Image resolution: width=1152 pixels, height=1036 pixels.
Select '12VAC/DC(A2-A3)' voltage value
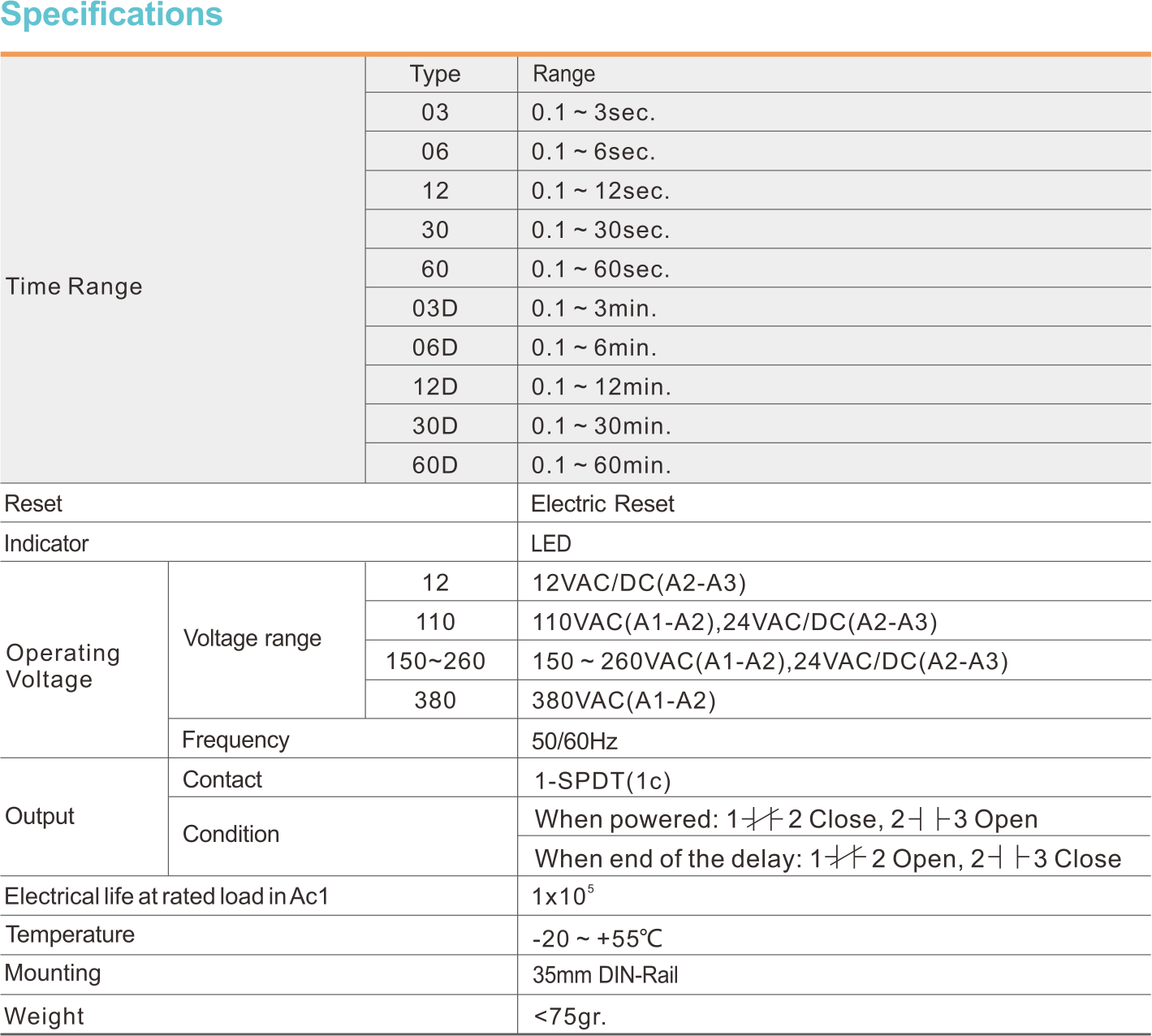(639, 583)
